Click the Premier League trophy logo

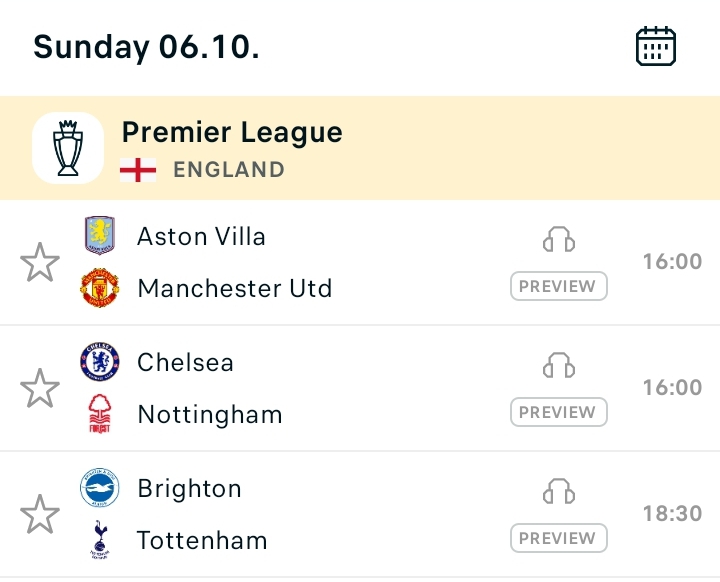point(68,148)
